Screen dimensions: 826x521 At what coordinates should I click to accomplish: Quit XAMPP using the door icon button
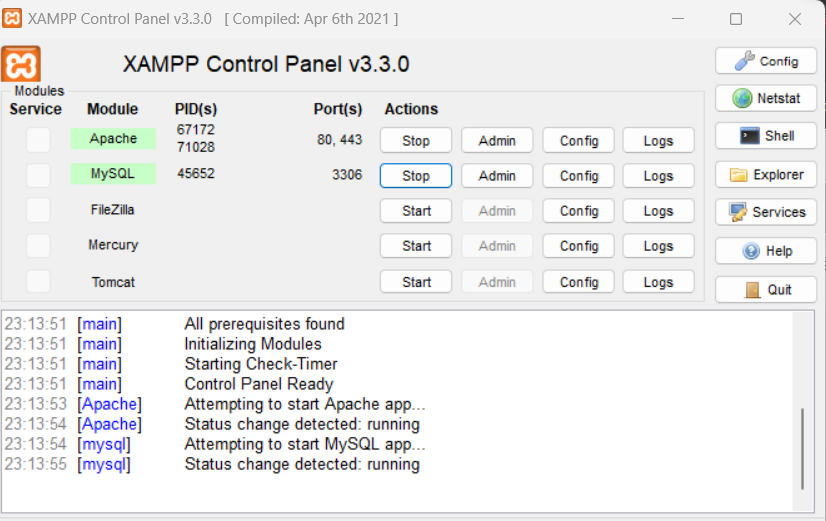tap(766, 289)
